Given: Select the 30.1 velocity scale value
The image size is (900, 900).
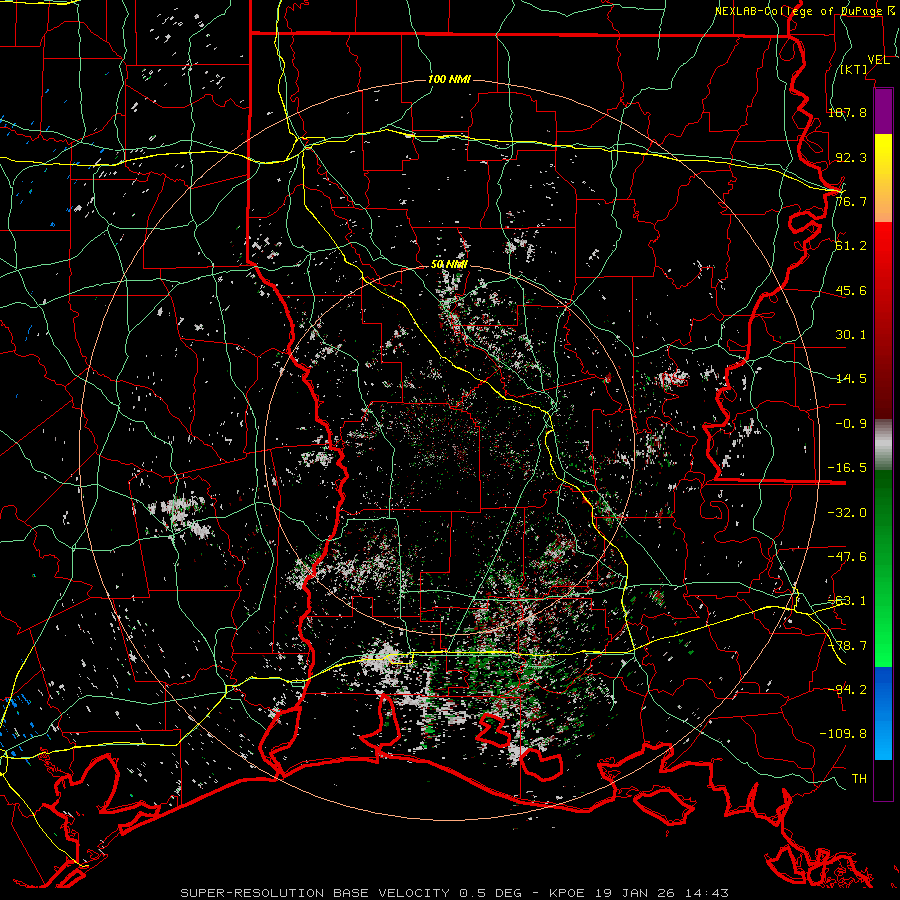Looking at the screenshot, I should pos(851,334).
